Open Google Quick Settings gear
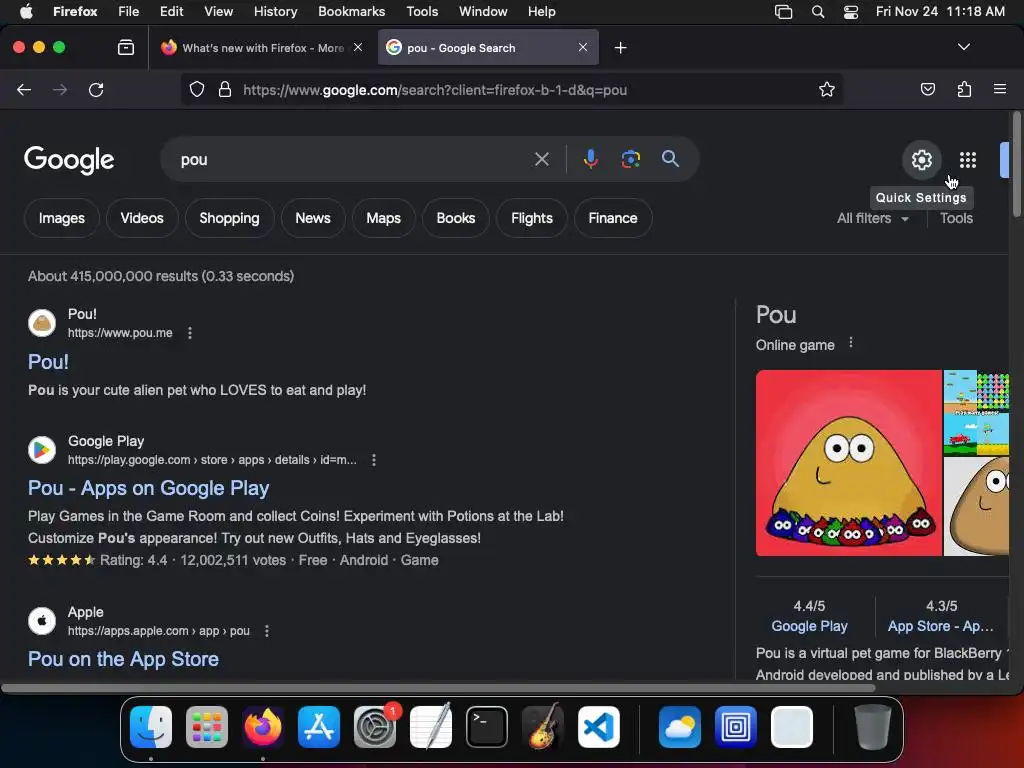The image size is (1024, 768). click(921, 159)
